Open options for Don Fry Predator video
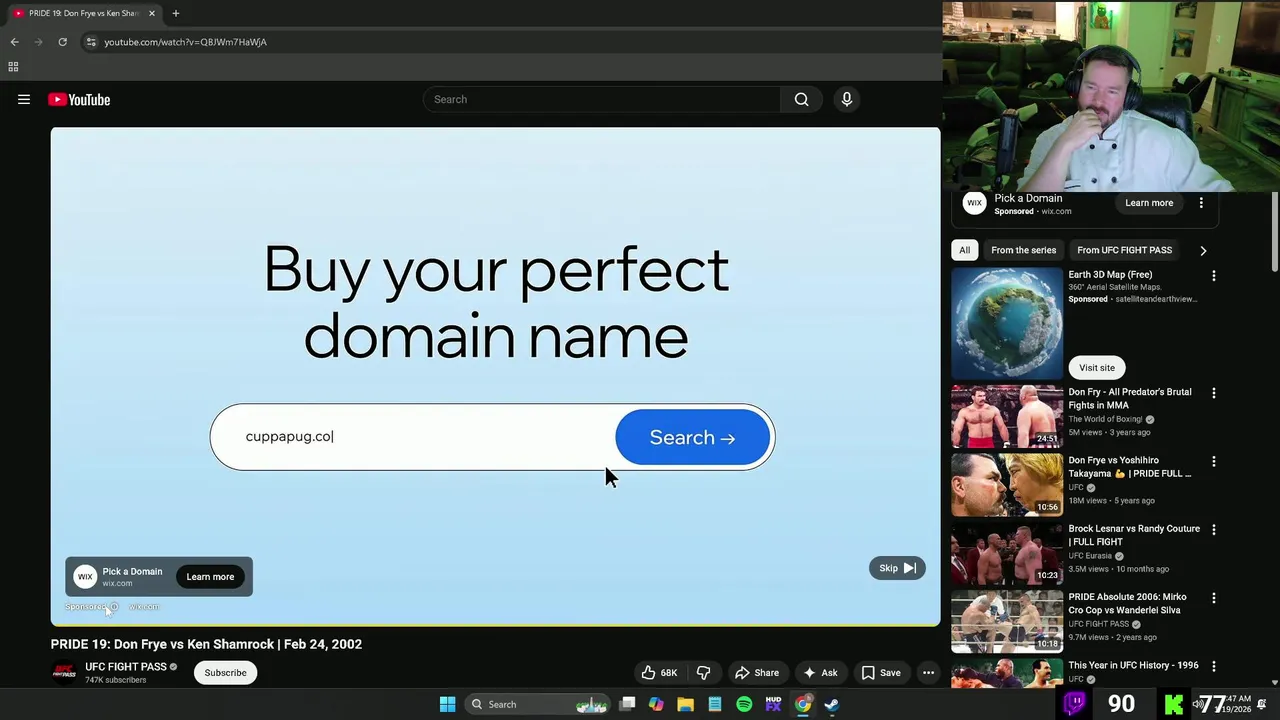 click(x=1214, y=394)
